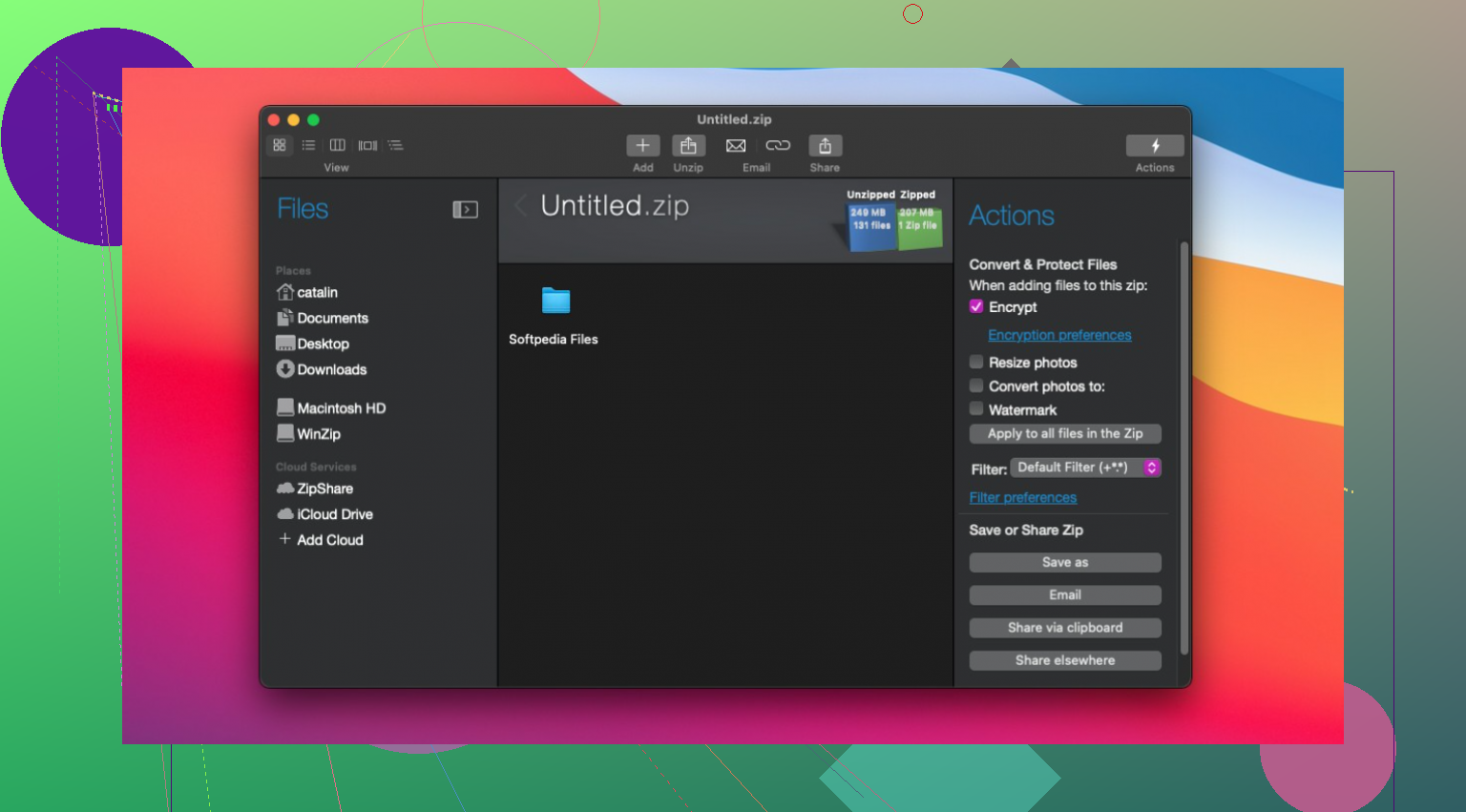Click the Unzip toolbar icon
The width and height of the screenshot is (1466, 812).
tap(688, 145)
